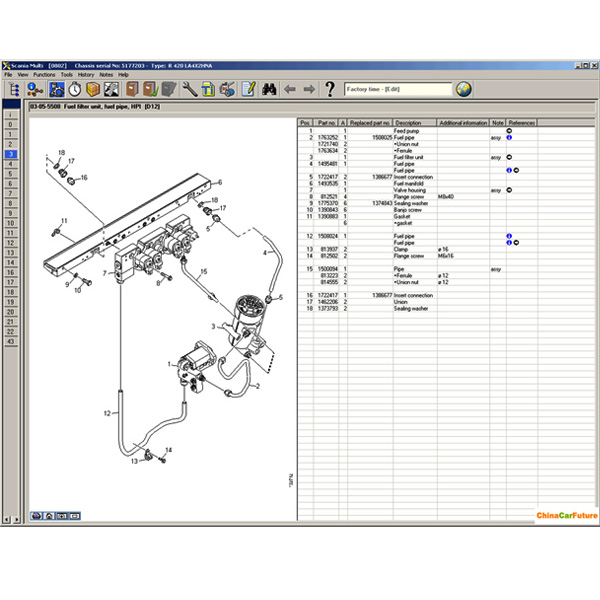
Task: Go back with the left arrow icon
Action: click(x=289, y=89)
